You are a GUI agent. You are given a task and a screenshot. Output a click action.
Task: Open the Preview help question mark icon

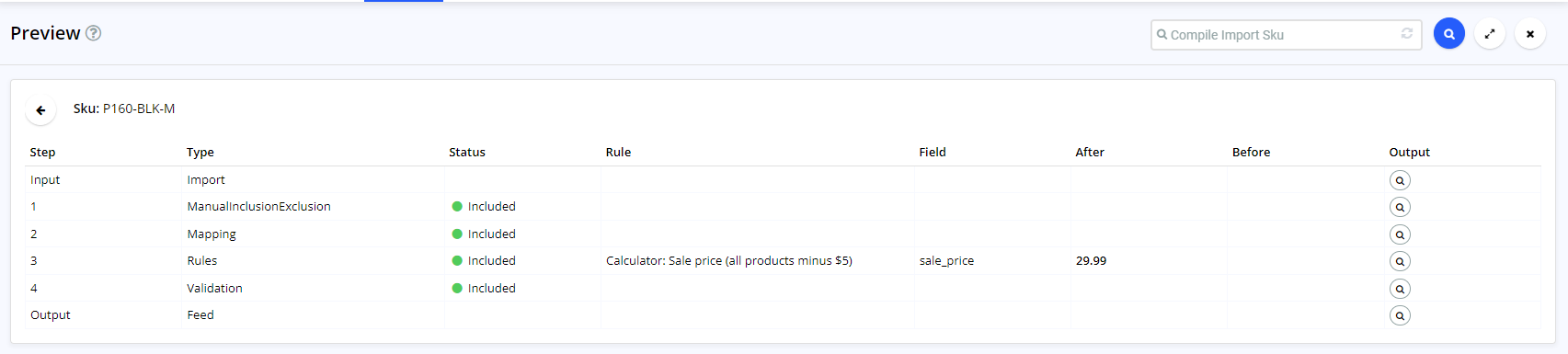(x=93, y=33)
